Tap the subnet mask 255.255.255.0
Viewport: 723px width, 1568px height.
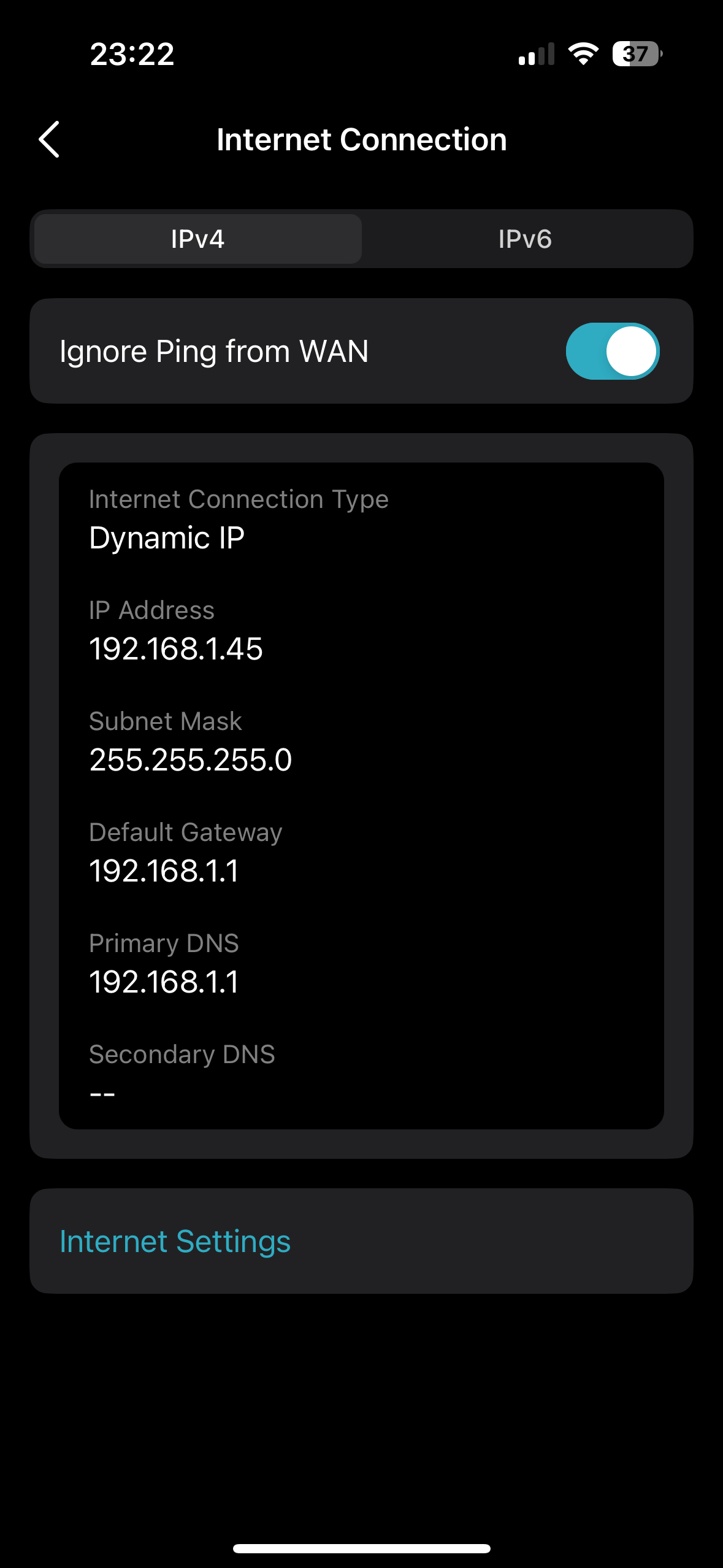(x=191, y=760)
